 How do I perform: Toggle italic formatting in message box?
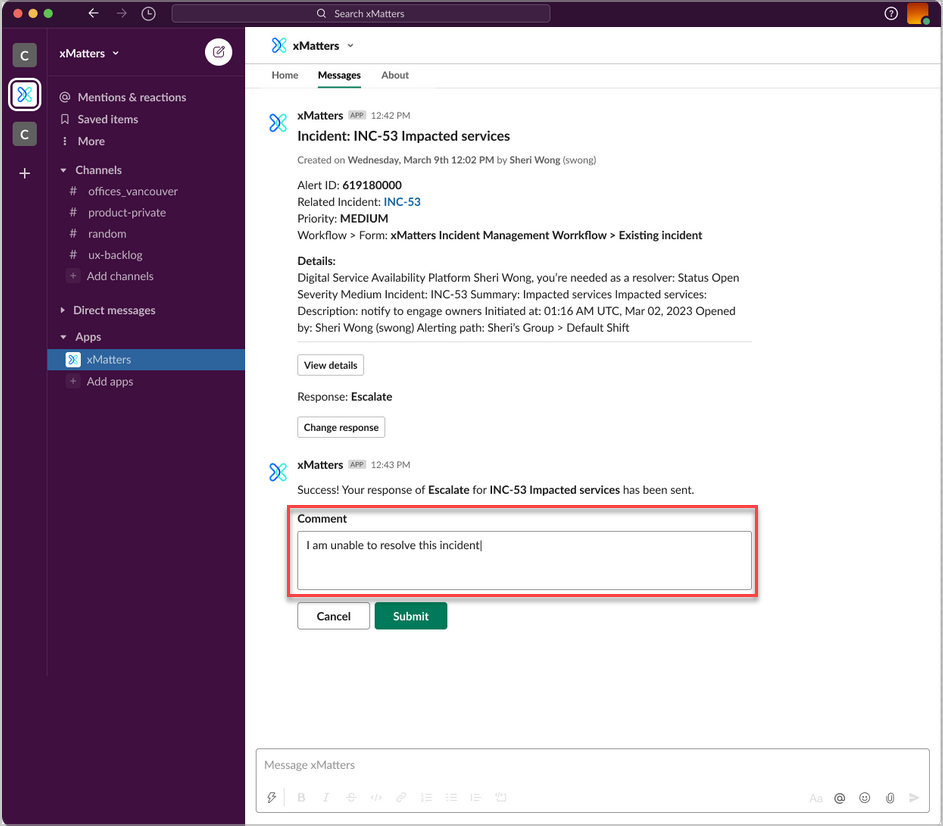(326, 798)
